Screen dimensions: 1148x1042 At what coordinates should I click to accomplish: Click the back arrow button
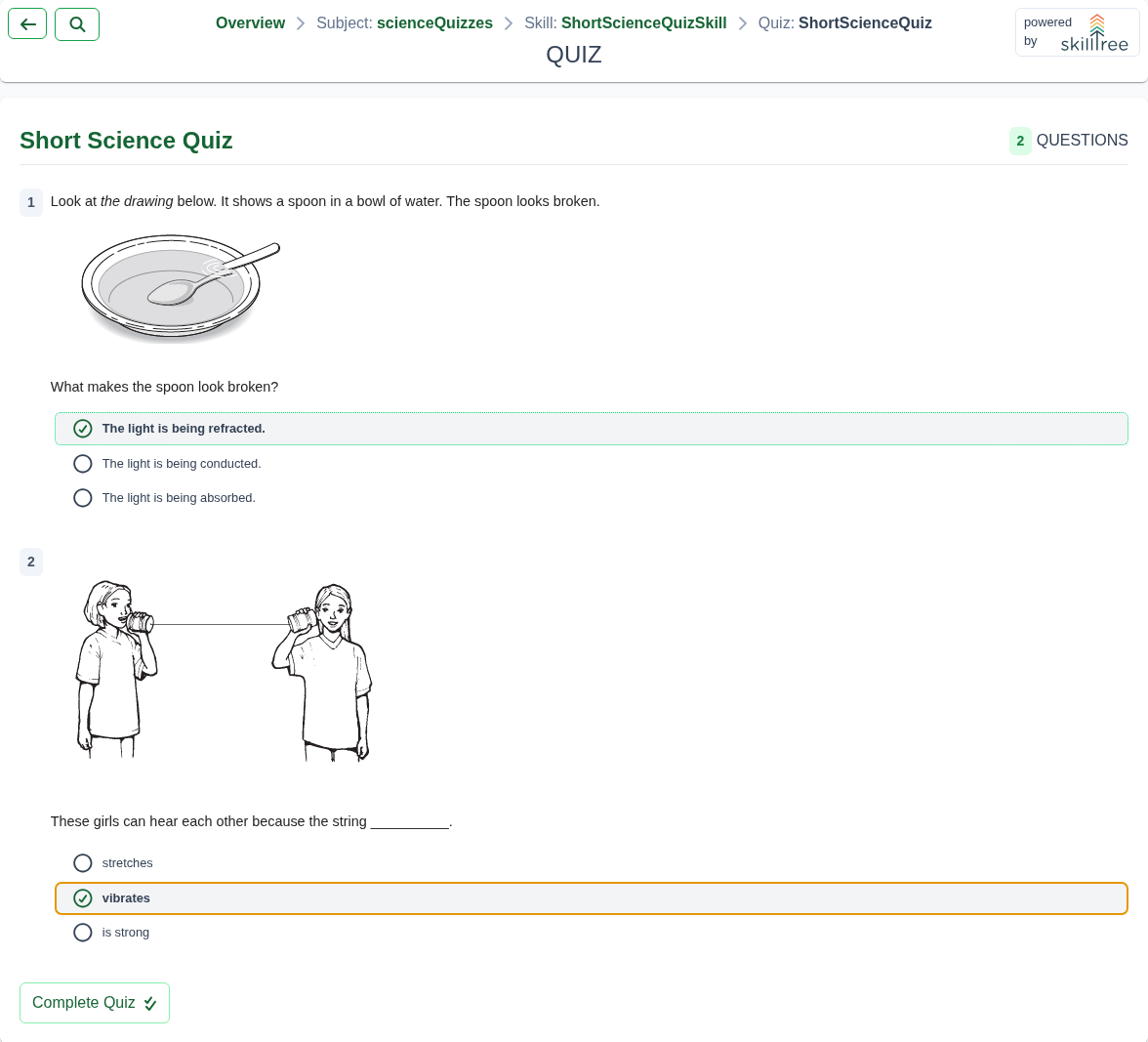point(27,24)
